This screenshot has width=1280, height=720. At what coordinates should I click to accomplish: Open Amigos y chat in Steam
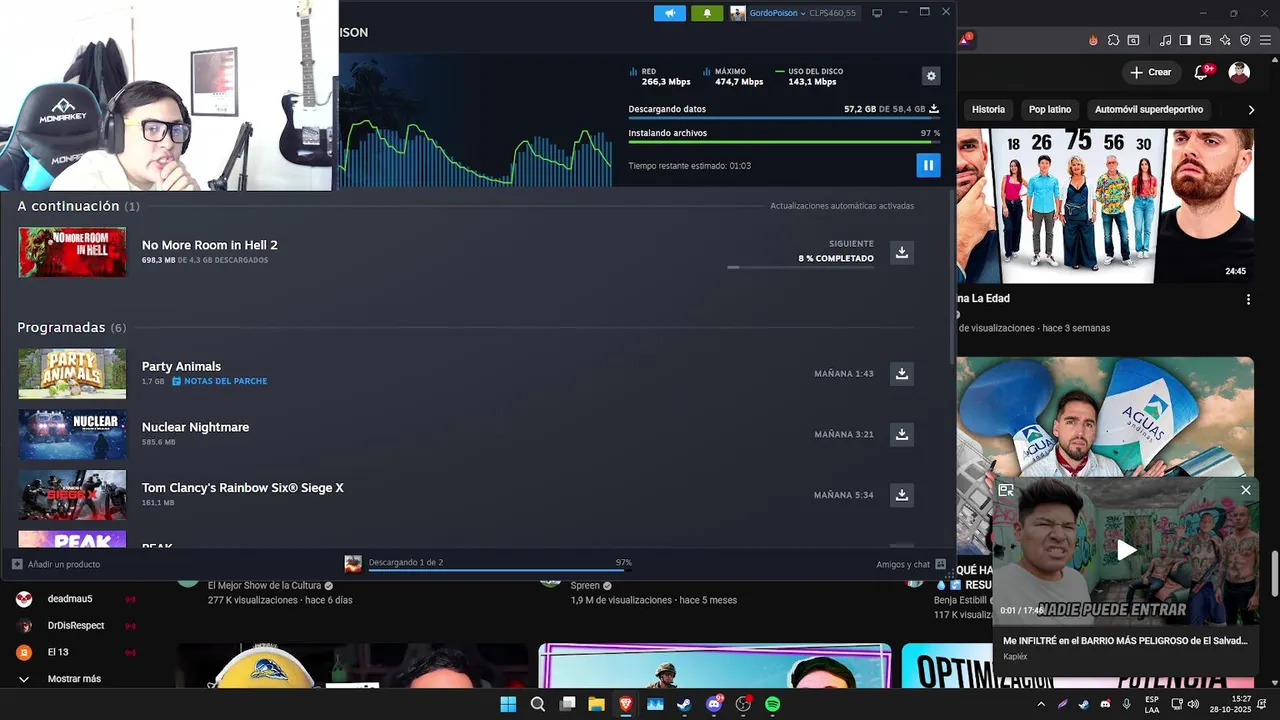tap(911, 564)
